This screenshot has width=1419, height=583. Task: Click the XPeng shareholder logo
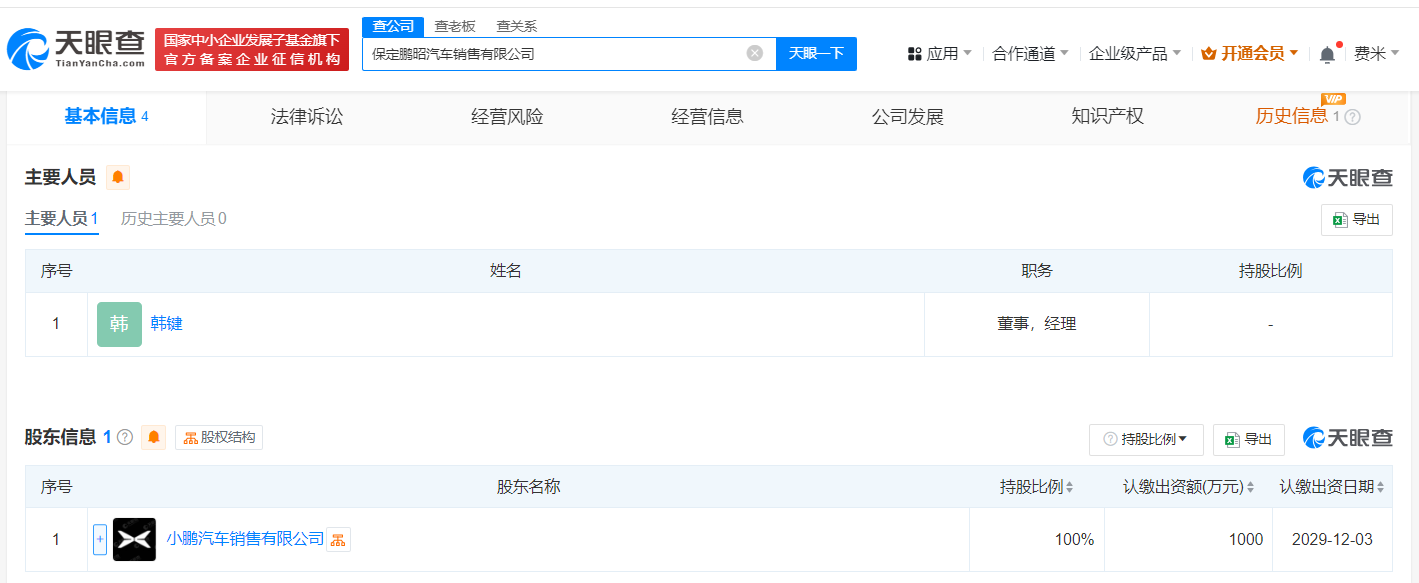pyautogui.click(x=134, y=539)
